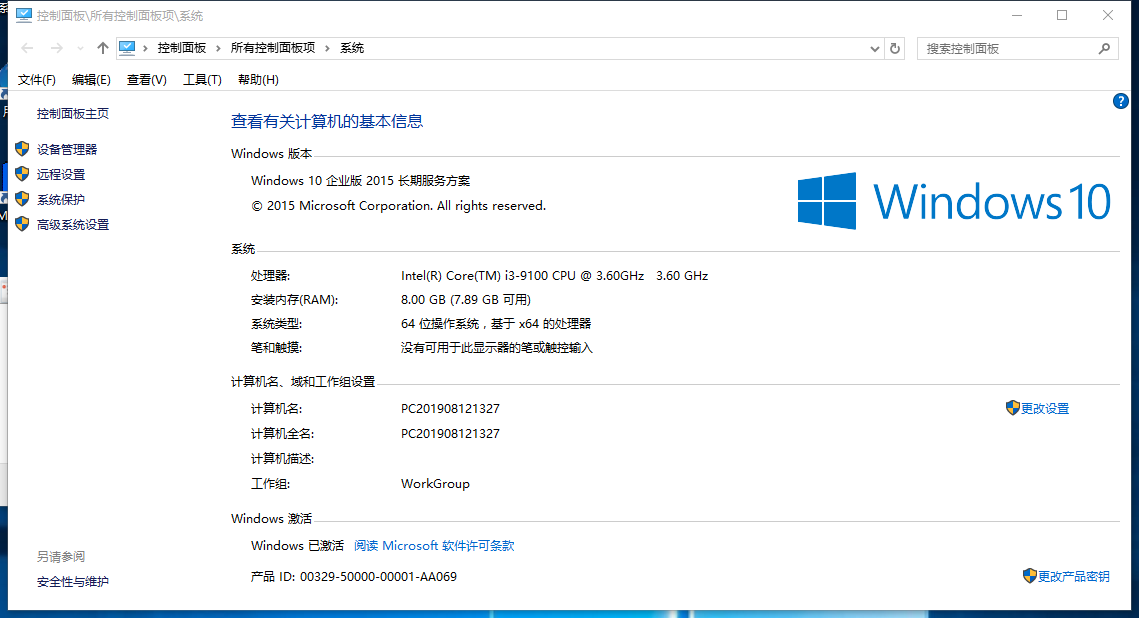Expand chevron after 控制面板 breadcrumb
This screenshot has width=1139, height=618.
218,49
